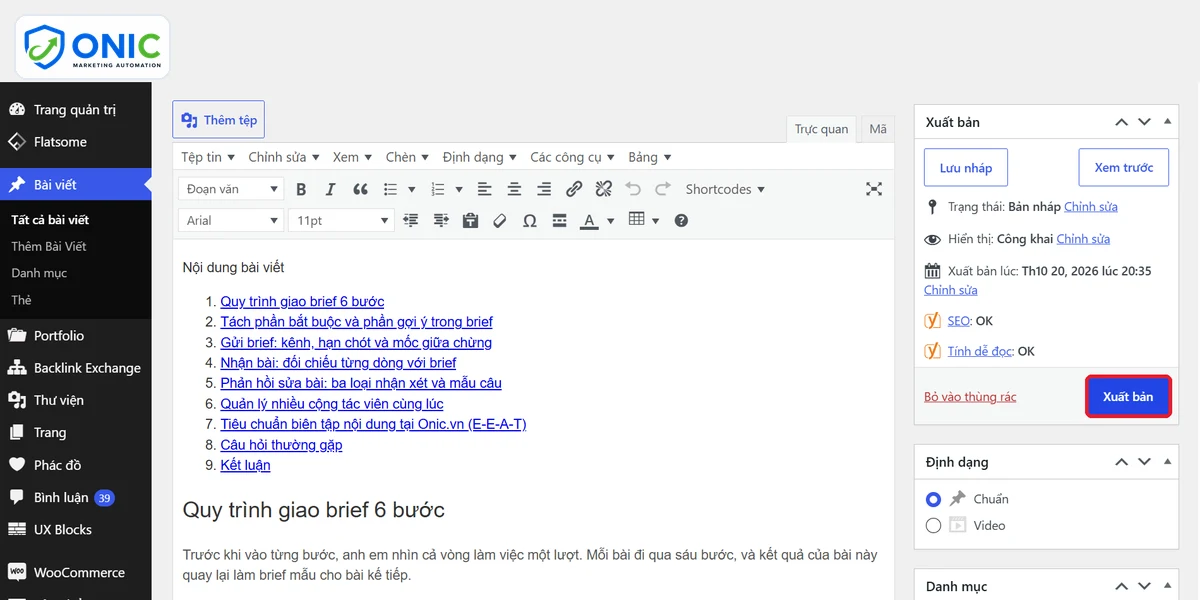Open the Shortcodes dropdown
Screen dimensions: 1200x600
725,189
